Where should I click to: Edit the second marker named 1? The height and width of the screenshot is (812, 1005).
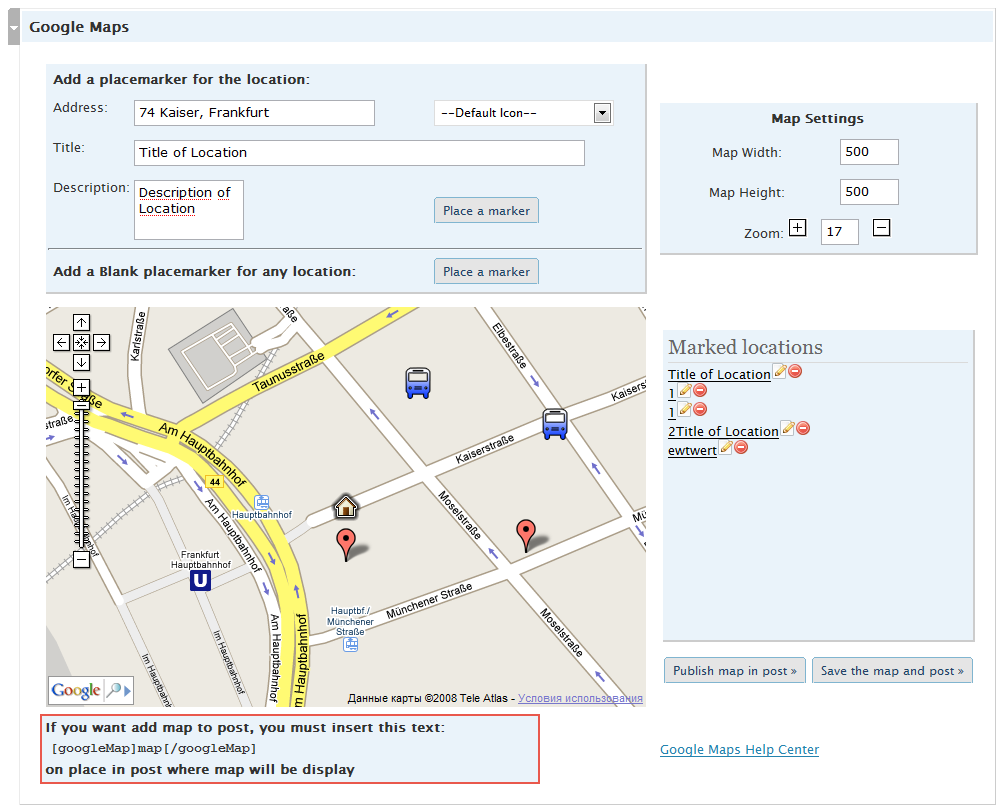(x=685, y=409)
